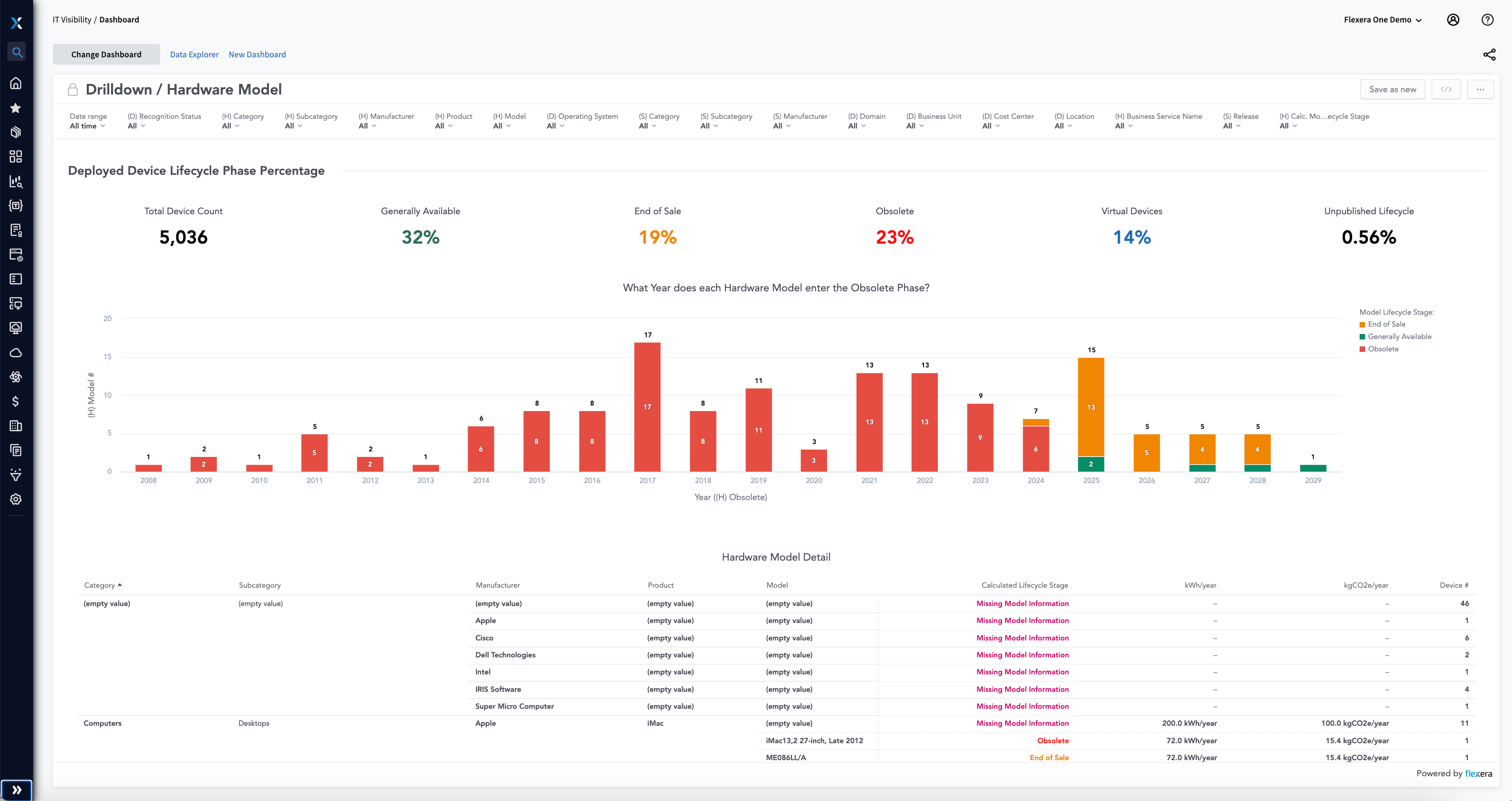Viewport: 1512px width, 801px height.
Task: Open the Home icon in sidebar
Action: (16, 83)
